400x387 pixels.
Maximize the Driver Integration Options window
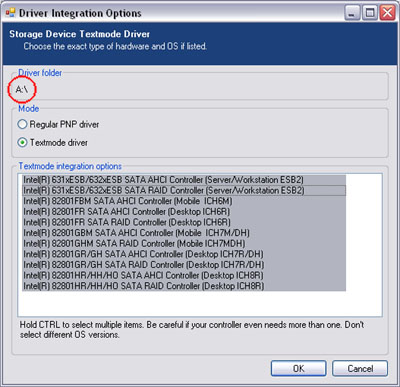pyautogui.click(x=370, y=13)
